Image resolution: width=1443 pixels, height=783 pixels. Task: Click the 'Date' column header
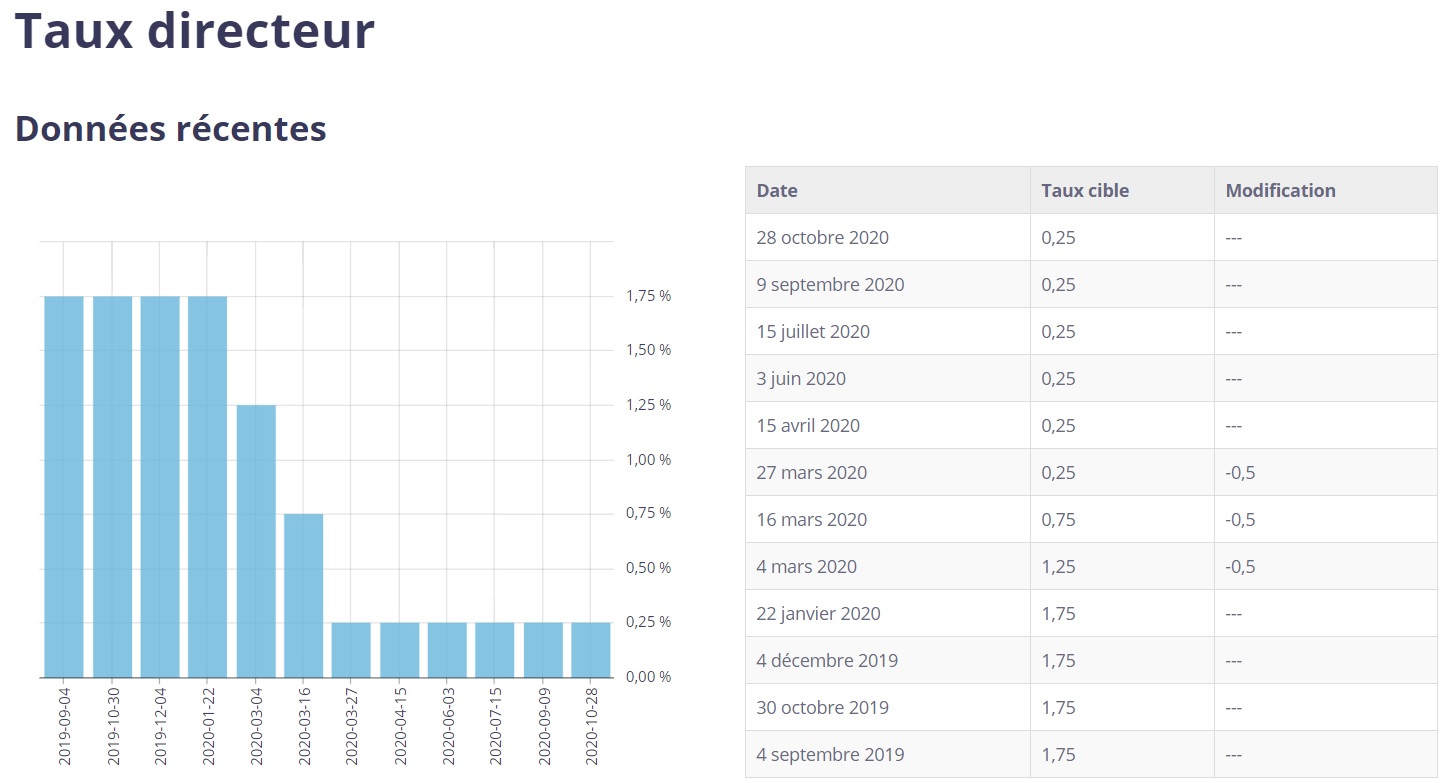click(x=888, y=190)
